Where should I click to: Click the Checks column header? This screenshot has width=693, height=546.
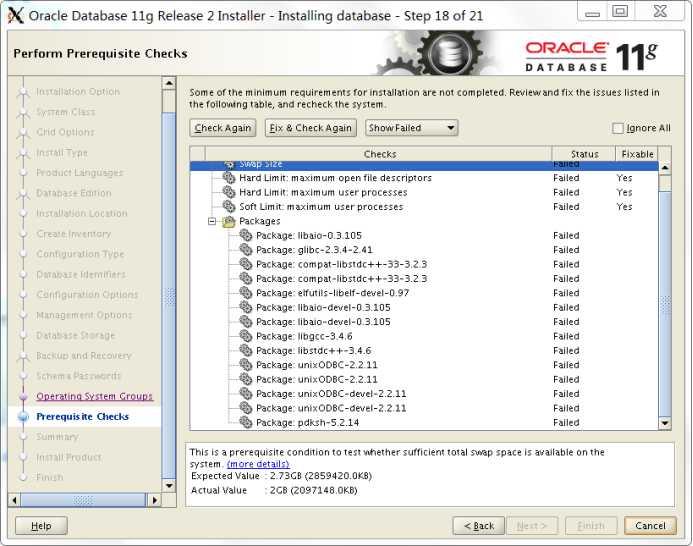click(x=379, y=154)
